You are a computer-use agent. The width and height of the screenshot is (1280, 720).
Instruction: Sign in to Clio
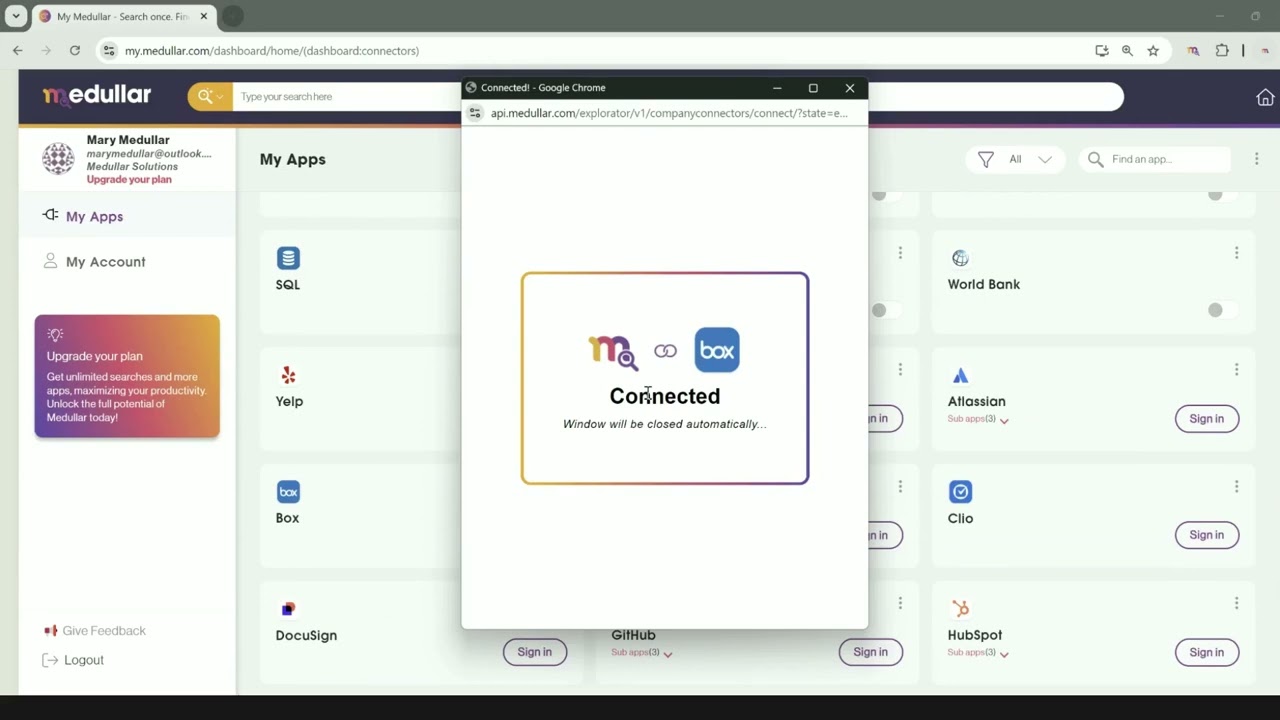coord(1206,535)
